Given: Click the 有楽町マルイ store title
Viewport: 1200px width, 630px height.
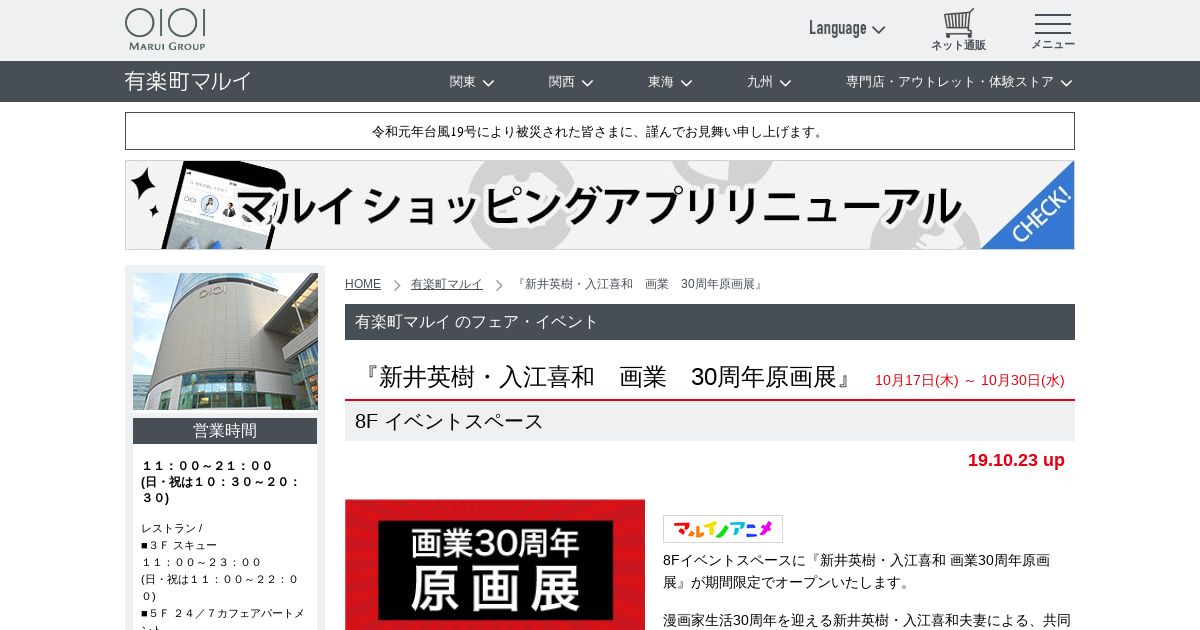Looking at the screenshot, I should [x=188, y=81].
